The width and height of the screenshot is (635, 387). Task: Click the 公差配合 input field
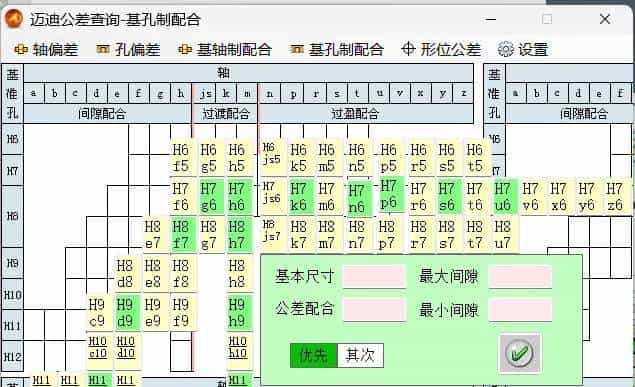[x=374, y=310]
